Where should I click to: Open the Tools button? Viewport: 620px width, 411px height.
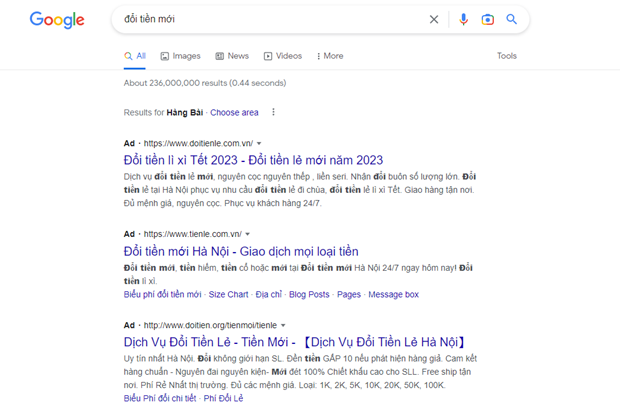(507, 56)
